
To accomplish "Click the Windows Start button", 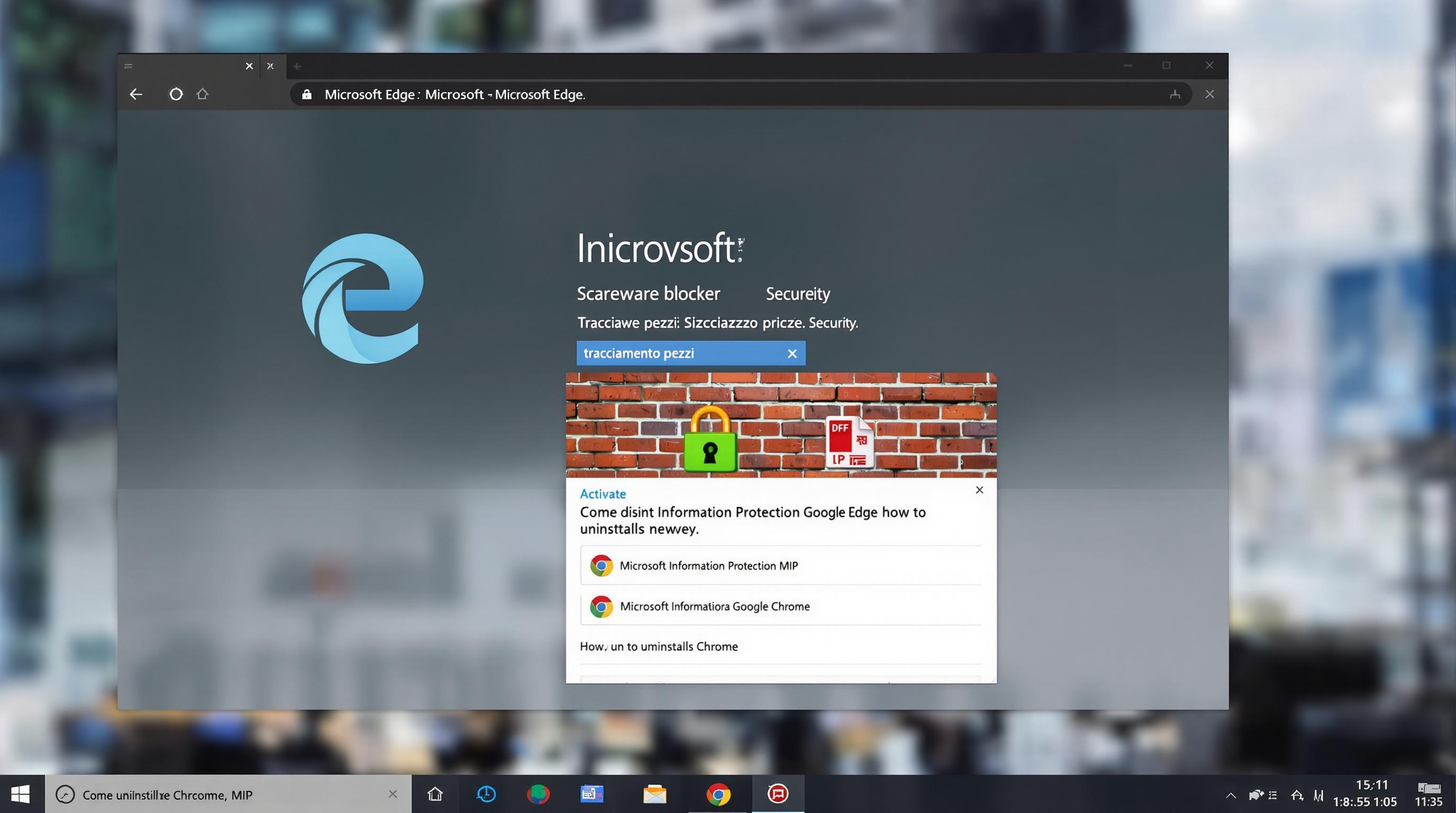I will pos(20,794).
